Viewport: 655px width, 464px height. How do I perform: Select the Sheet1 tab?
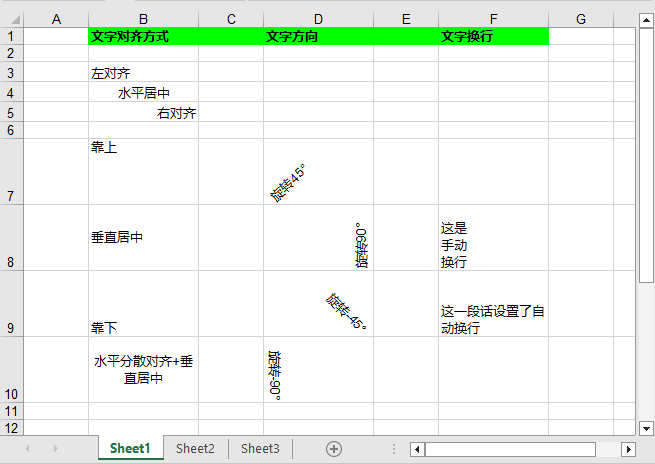[130, 448]
